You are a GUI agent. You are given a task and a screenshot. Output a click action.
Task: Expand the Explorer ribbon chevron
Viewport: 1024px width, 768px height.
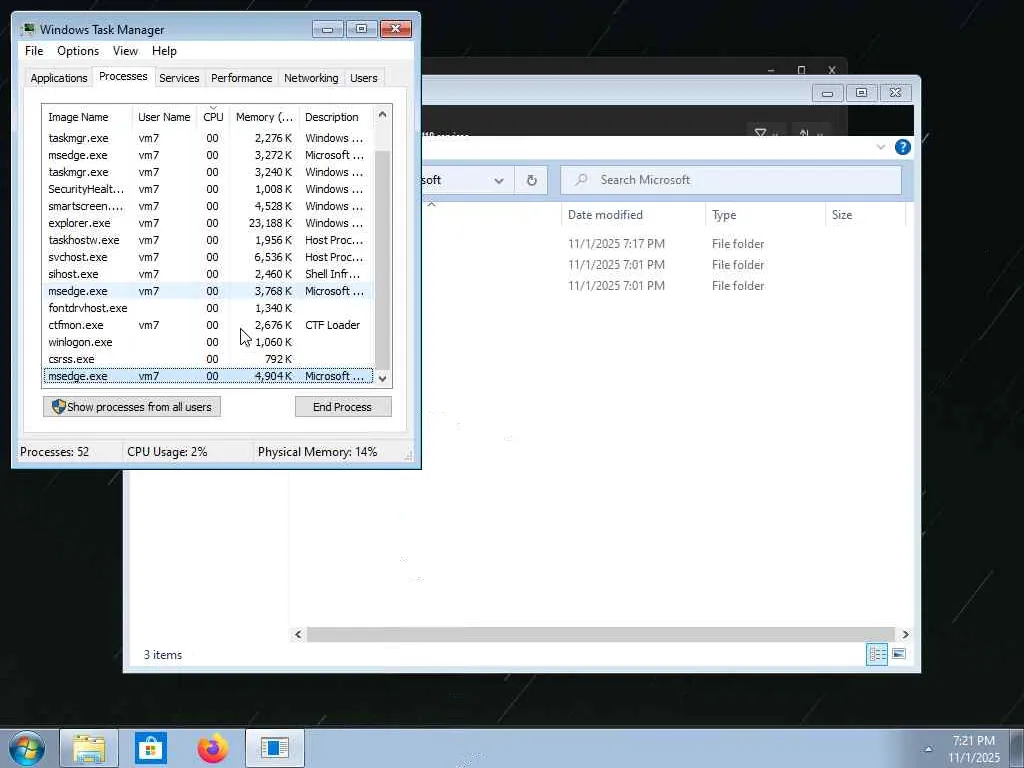[880, 147]
